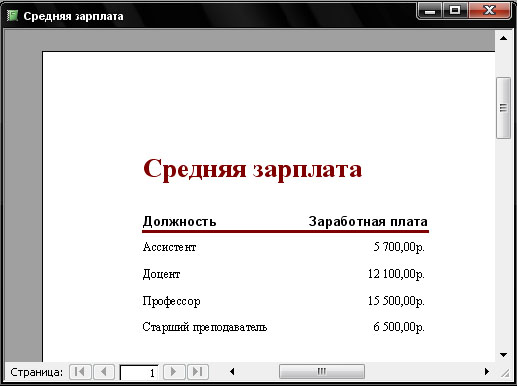The width and height of the screenshot is (517, 386).
Task: Click the 5 700,00р. salary value
Action: tap(399, 247)
